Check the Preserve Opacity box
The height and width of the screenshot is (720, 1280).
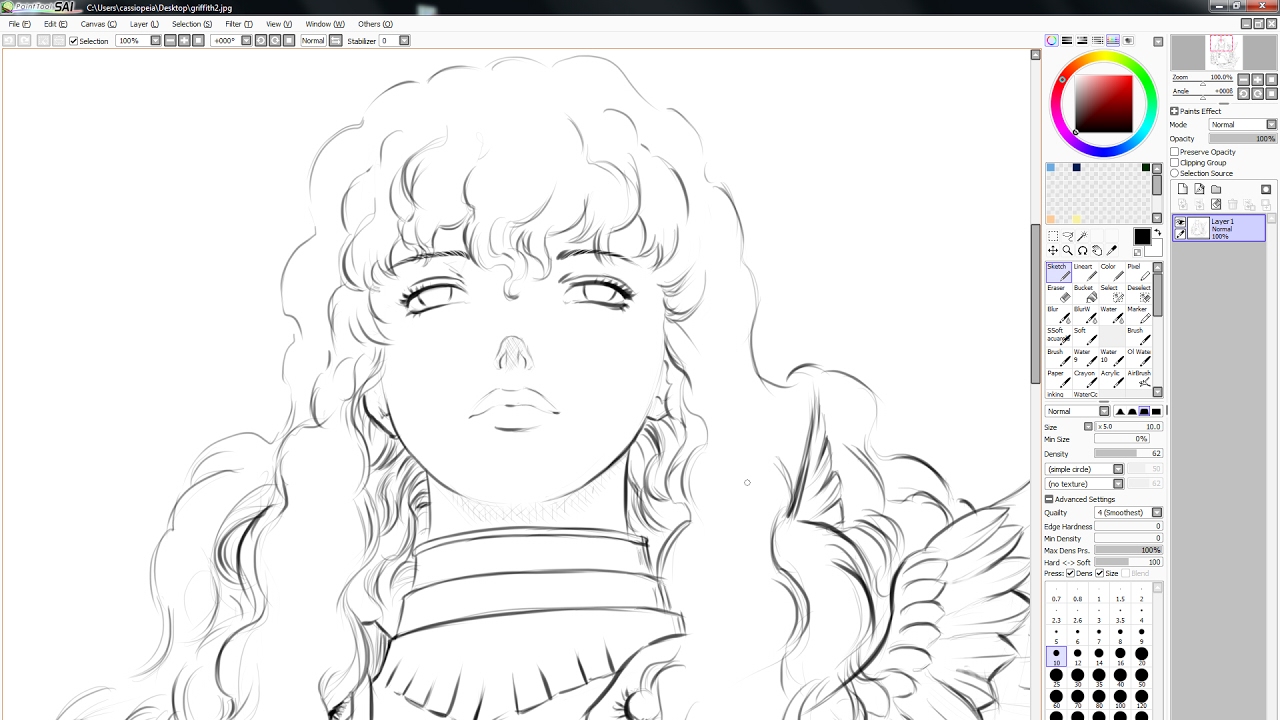(x=1175, y=152)
